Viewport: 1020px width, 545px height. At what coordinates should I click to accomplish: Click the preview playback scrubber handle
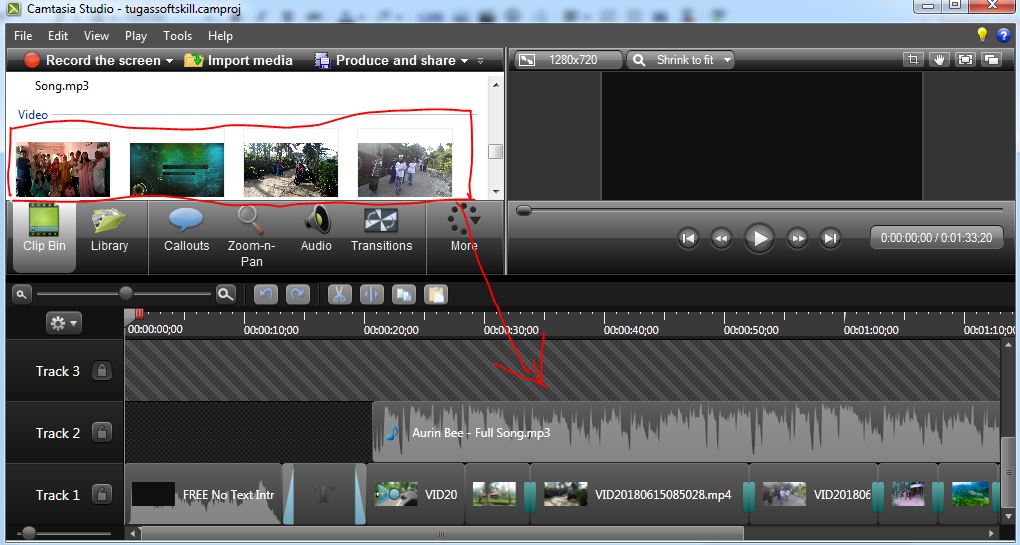point(524,211)
